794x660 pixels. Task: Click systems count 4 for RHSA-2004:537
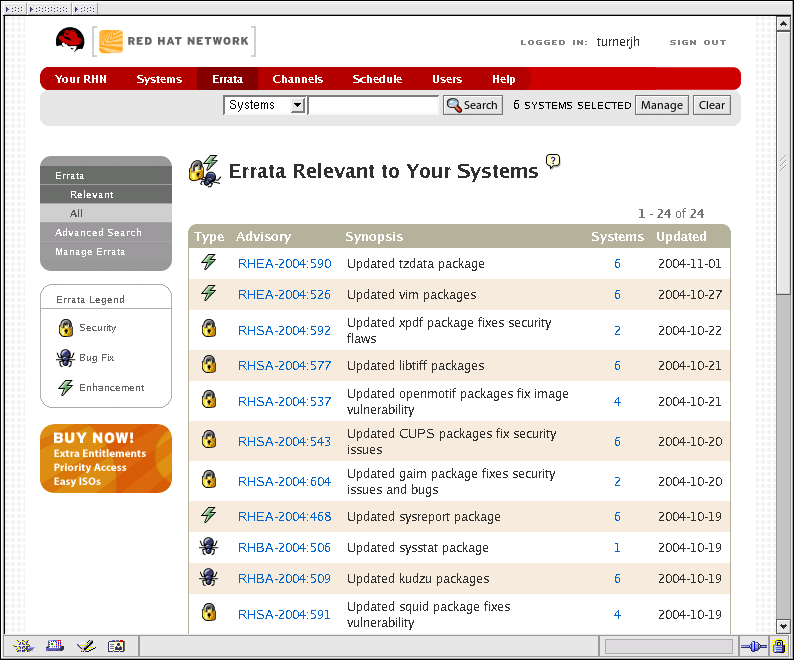tap(617, 402)
